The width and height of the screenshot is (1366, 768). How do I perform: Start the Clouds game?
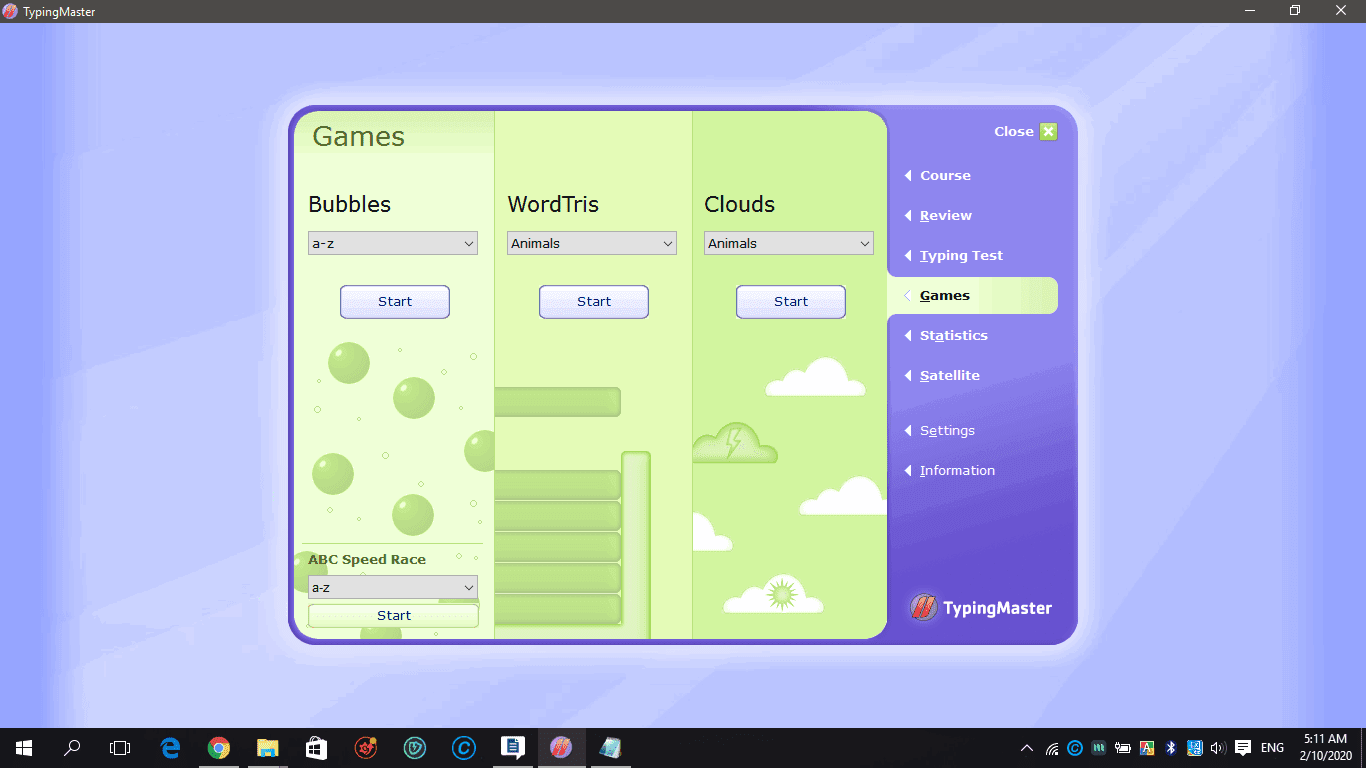[x=791, y=301]
